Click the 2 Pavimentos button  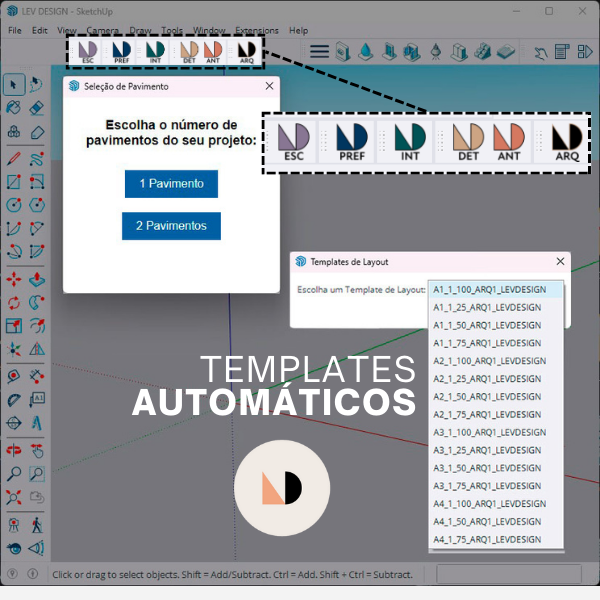171,226
